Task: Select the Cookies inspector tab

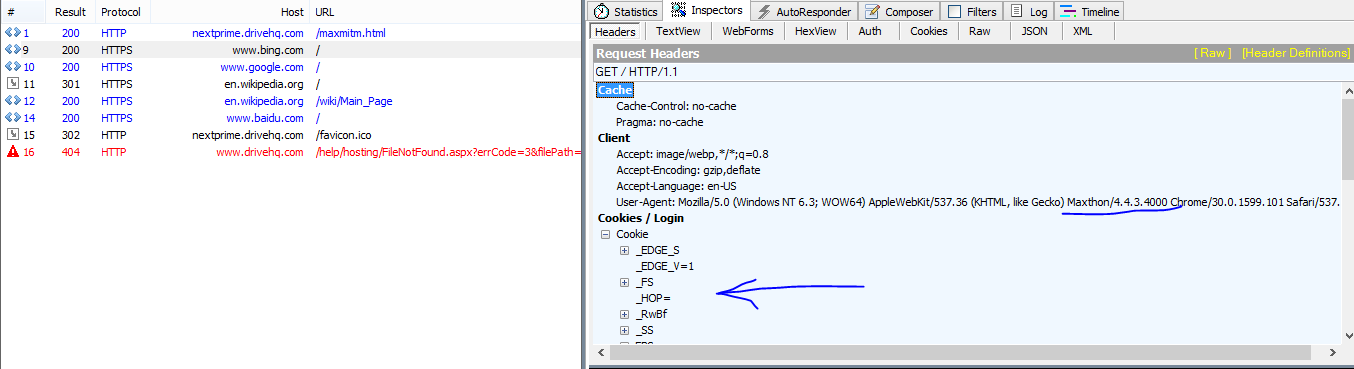Action: pyautogui.click(x=928, y=31)
